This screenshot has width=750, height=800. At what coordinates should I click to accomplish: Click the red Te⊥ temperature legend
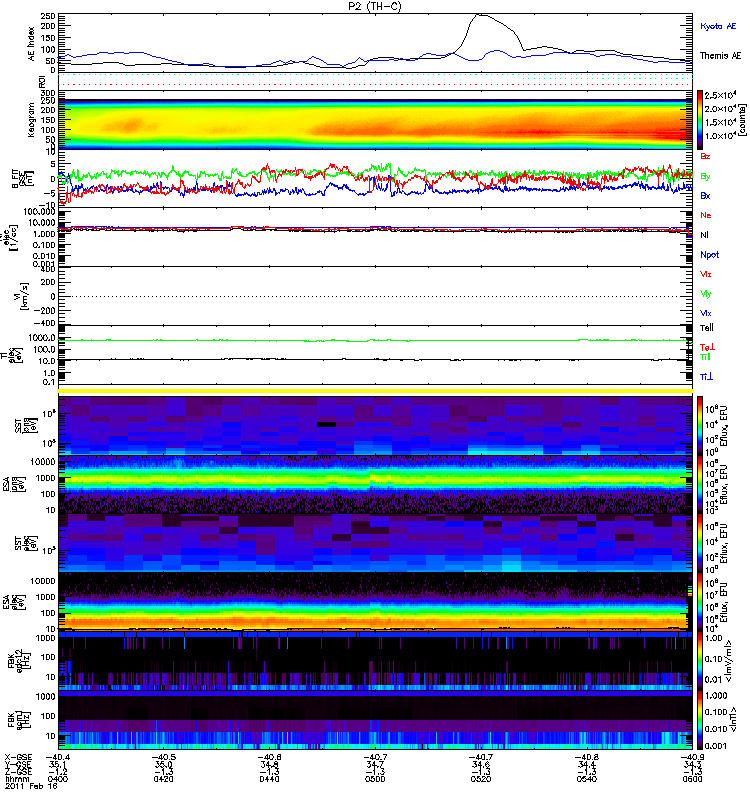[707, 347]
